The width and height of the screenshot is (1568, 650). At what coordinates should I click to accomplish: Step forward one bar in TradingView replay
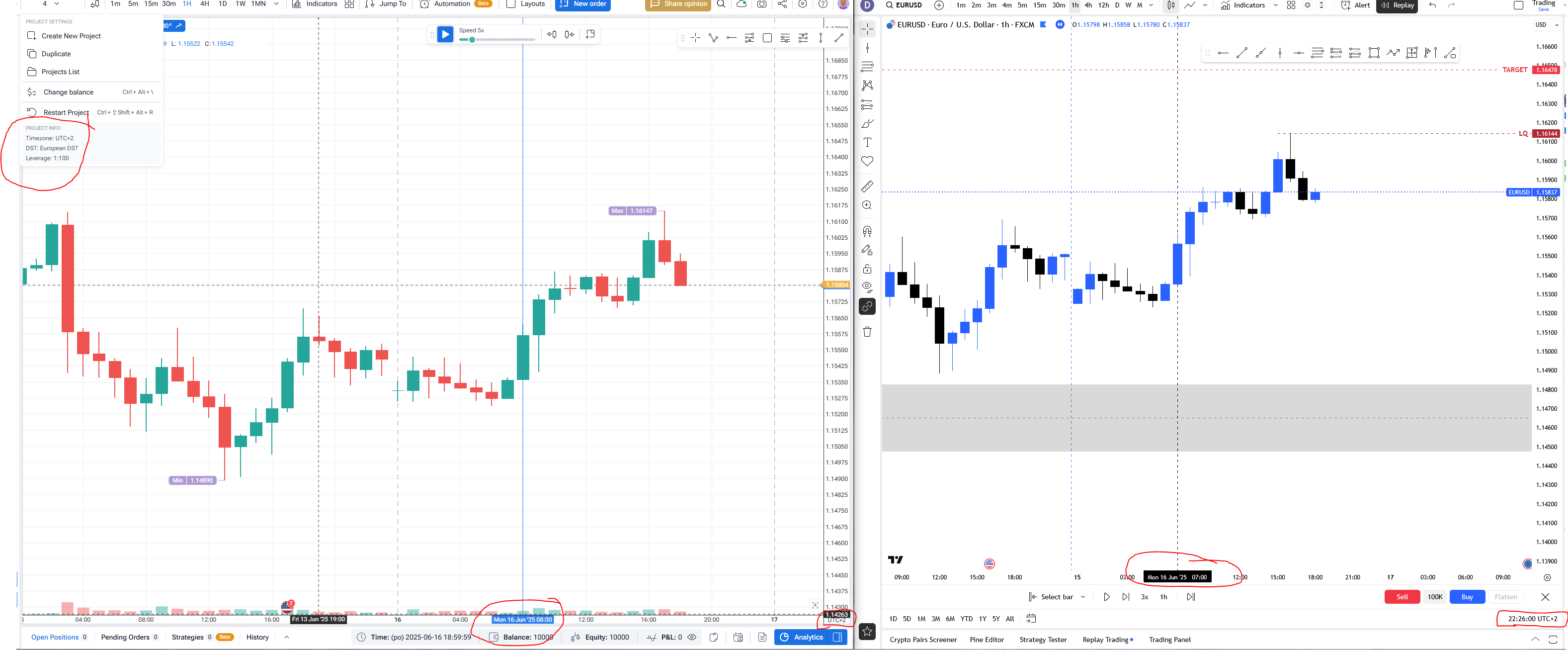(x=1126, y=597)
